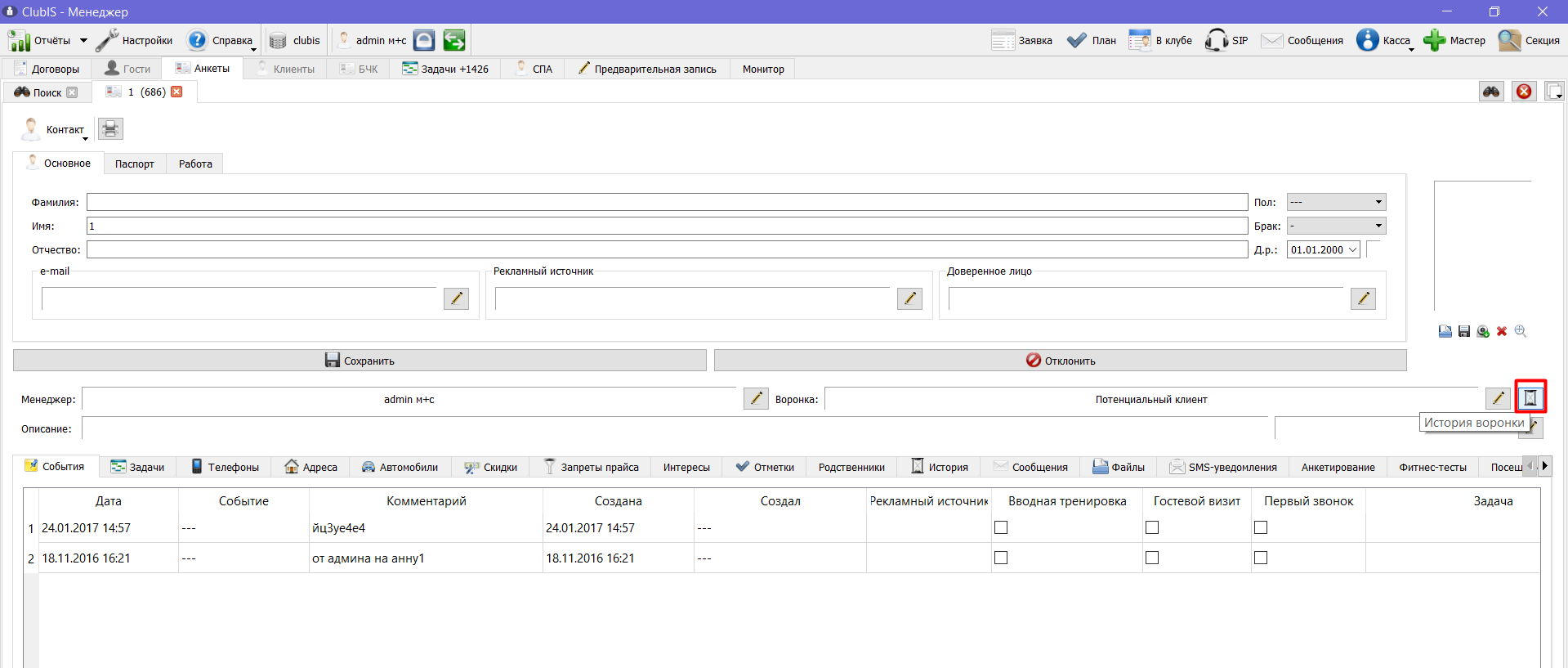Click the Отклонить button
This screenshot has height=668, width=1568.
1060,361
